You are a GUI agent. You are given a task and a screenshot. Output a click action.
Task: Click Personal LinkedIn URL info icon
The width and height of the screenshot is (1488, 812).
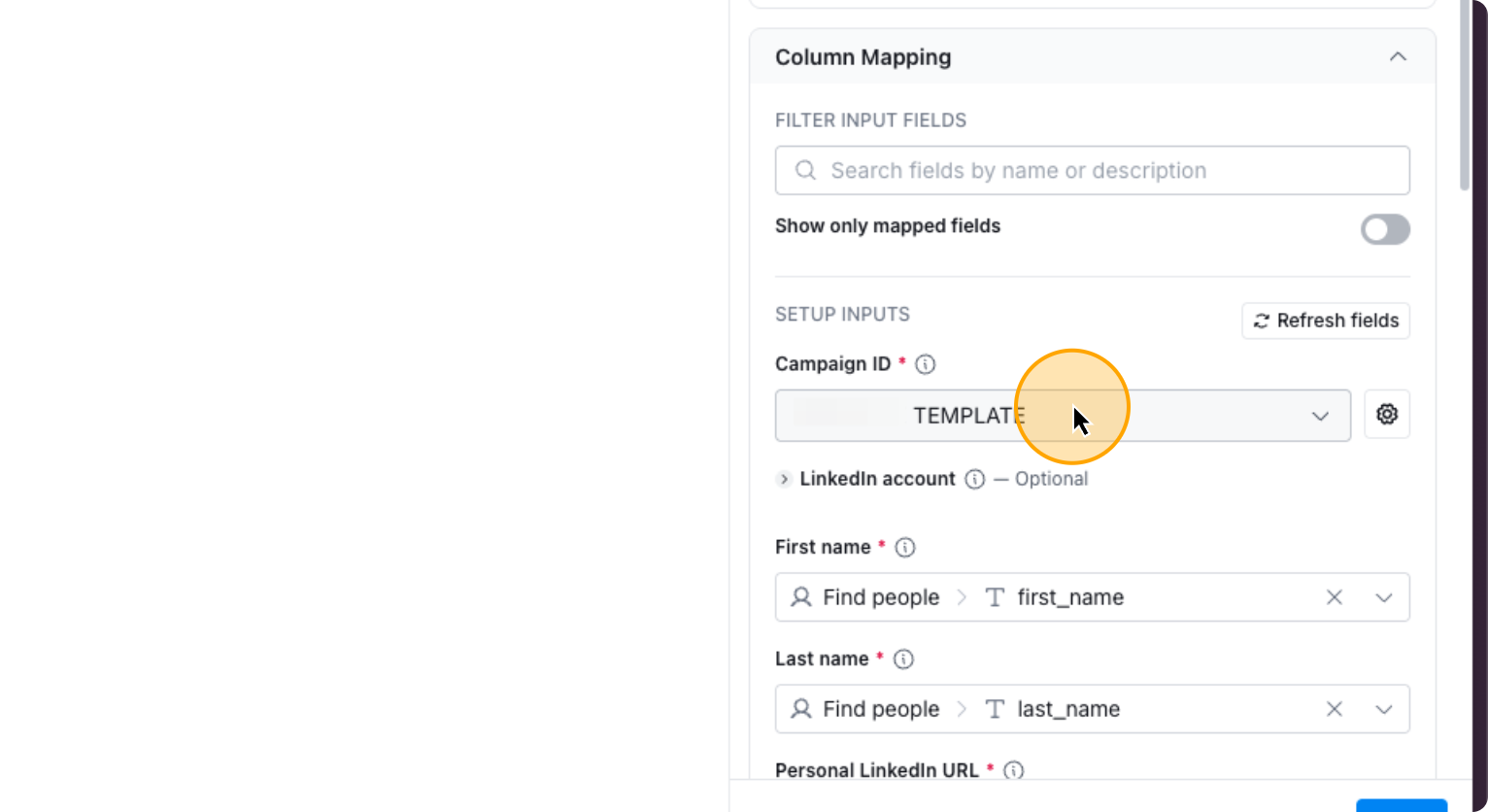(1013, 770)
